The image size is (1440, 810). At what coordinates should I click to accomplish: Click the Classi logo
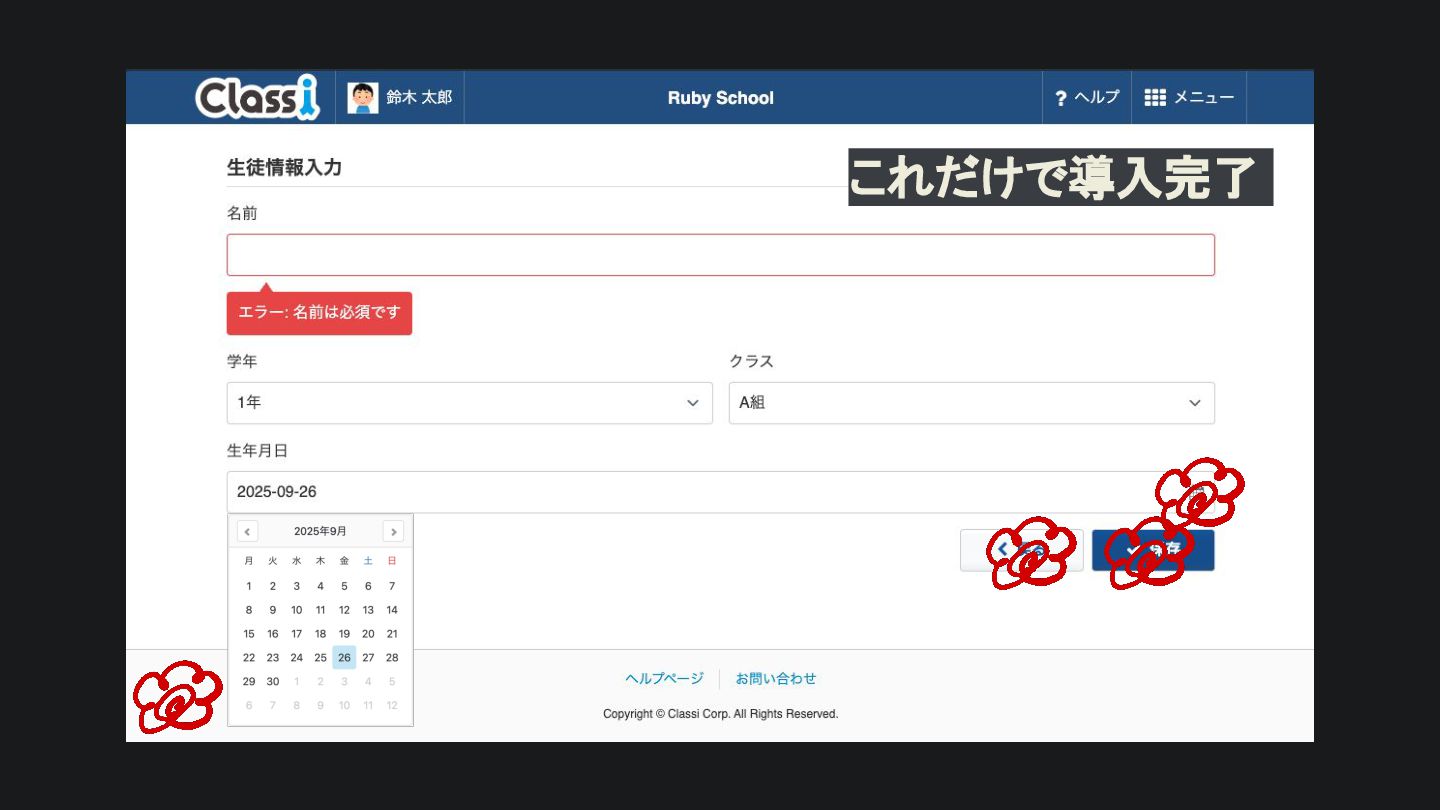coord(257,97)
